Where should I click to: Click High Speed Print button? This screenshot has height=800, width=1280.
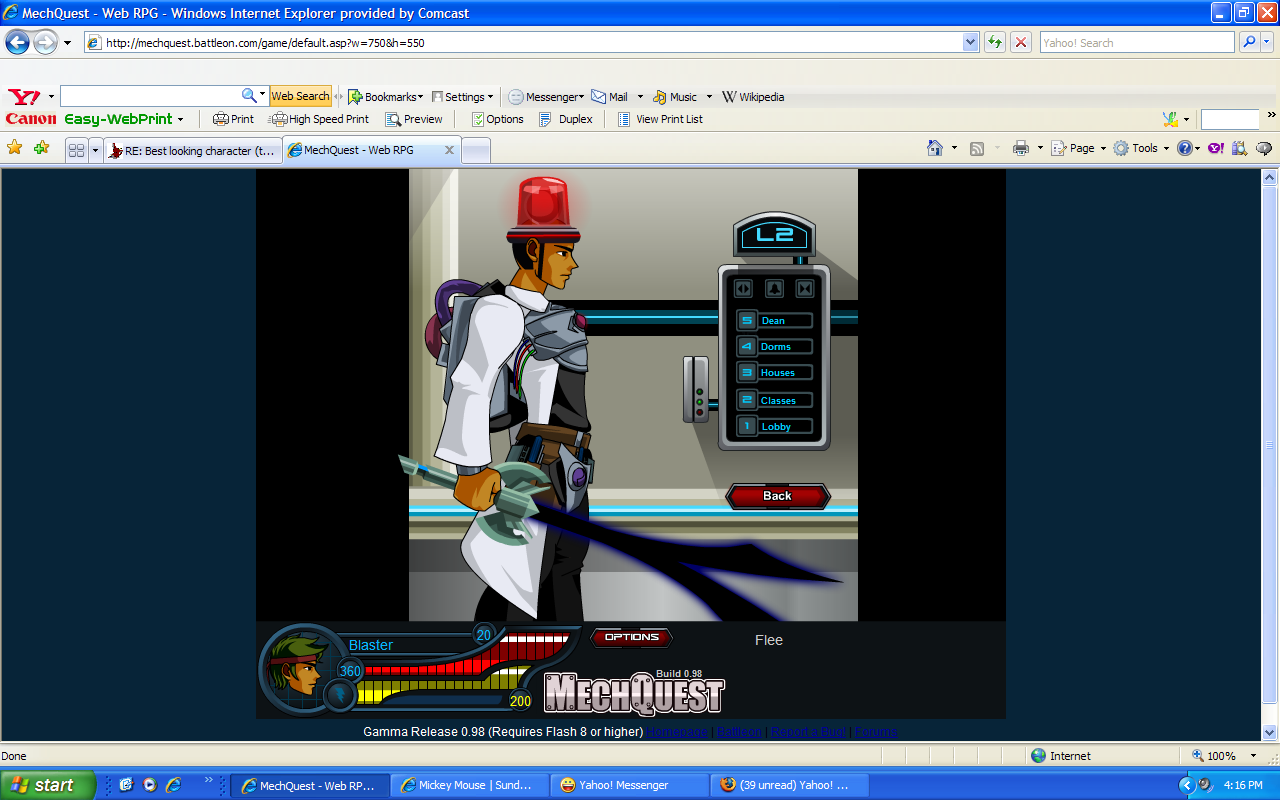[320, 119]
